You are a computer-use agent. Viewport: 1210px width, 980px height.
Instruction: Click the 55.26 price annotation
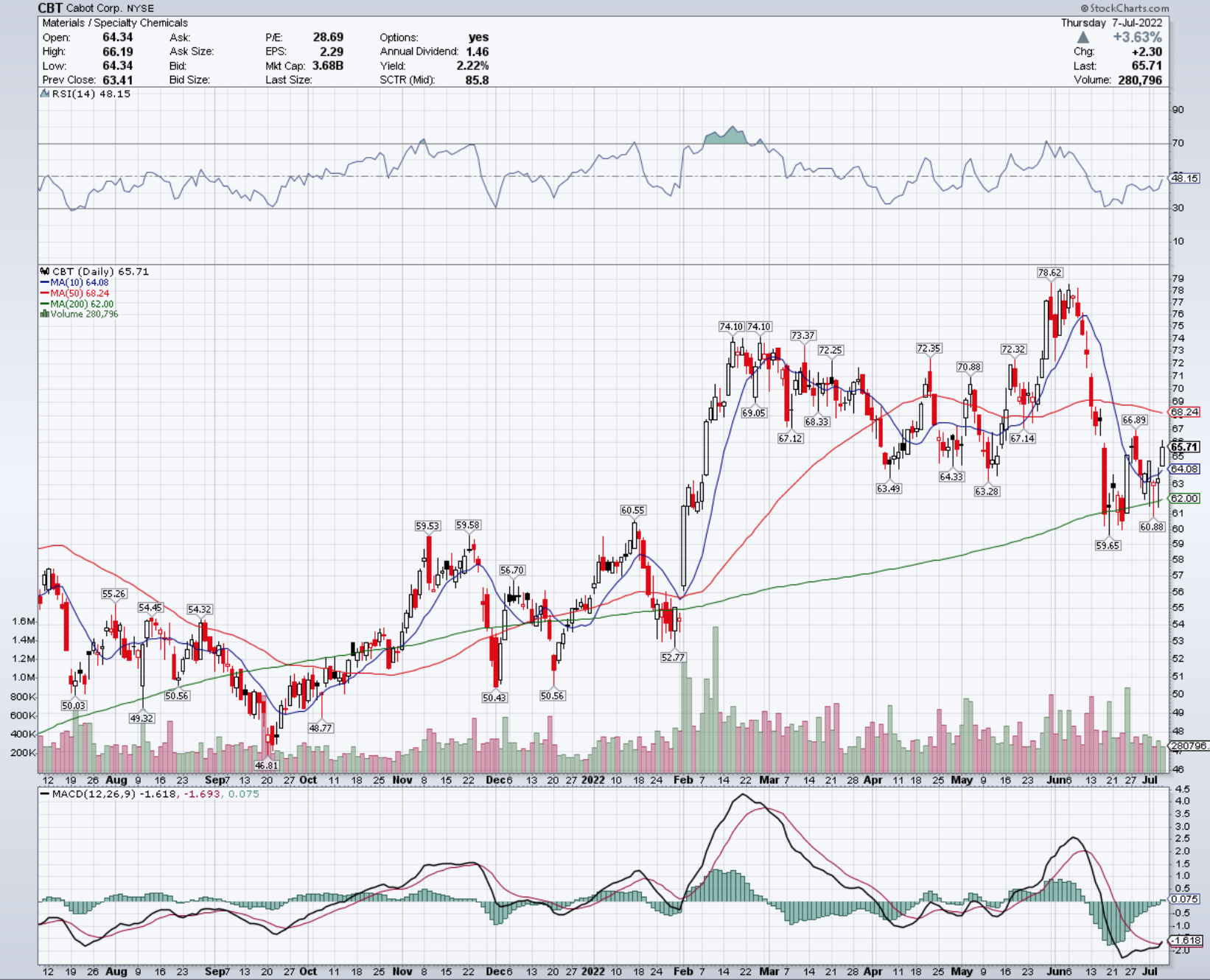coord(114,594)
